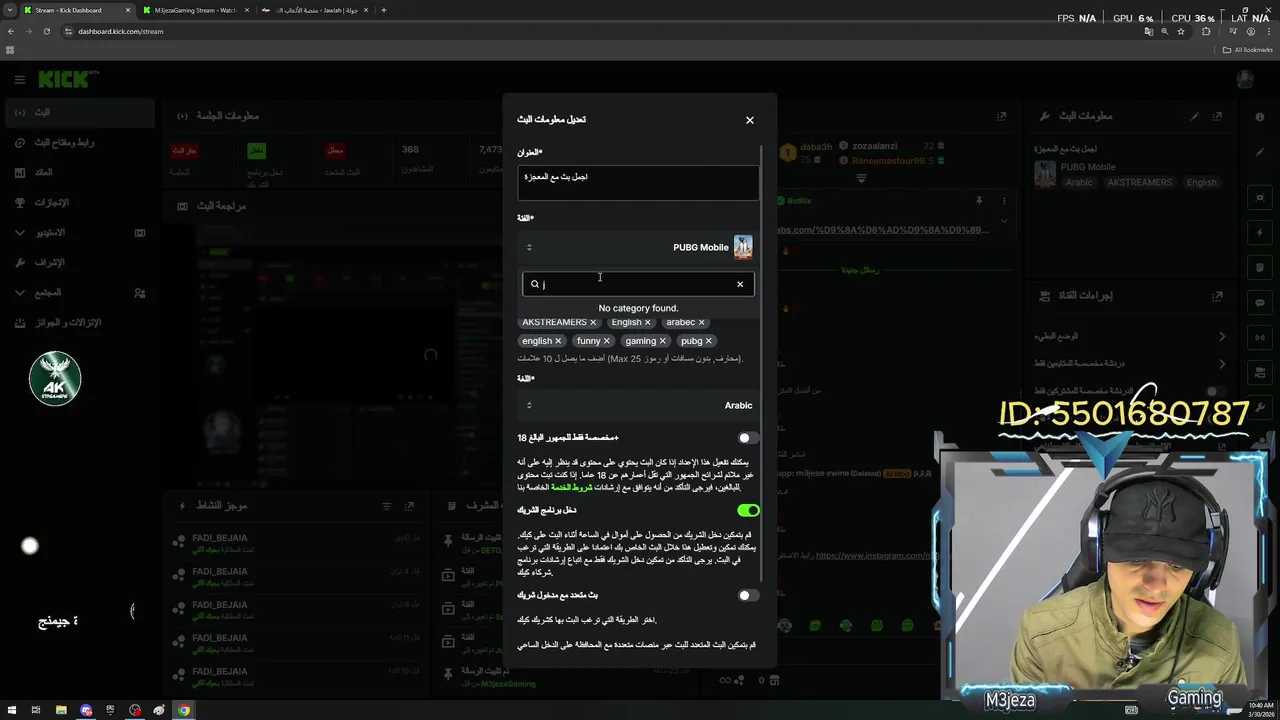Click the PUBG Mobile category thumbnail in dialog
This screenshot has width=1280, height=720.
coord(742,247)
